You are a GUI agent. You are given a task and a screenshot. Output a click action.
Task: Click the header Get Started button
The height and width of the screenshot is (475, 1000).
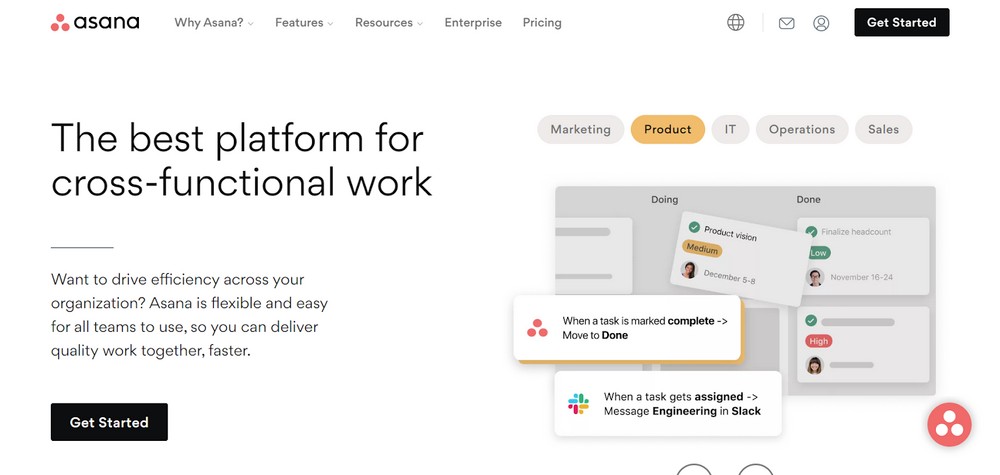[902, 22]
